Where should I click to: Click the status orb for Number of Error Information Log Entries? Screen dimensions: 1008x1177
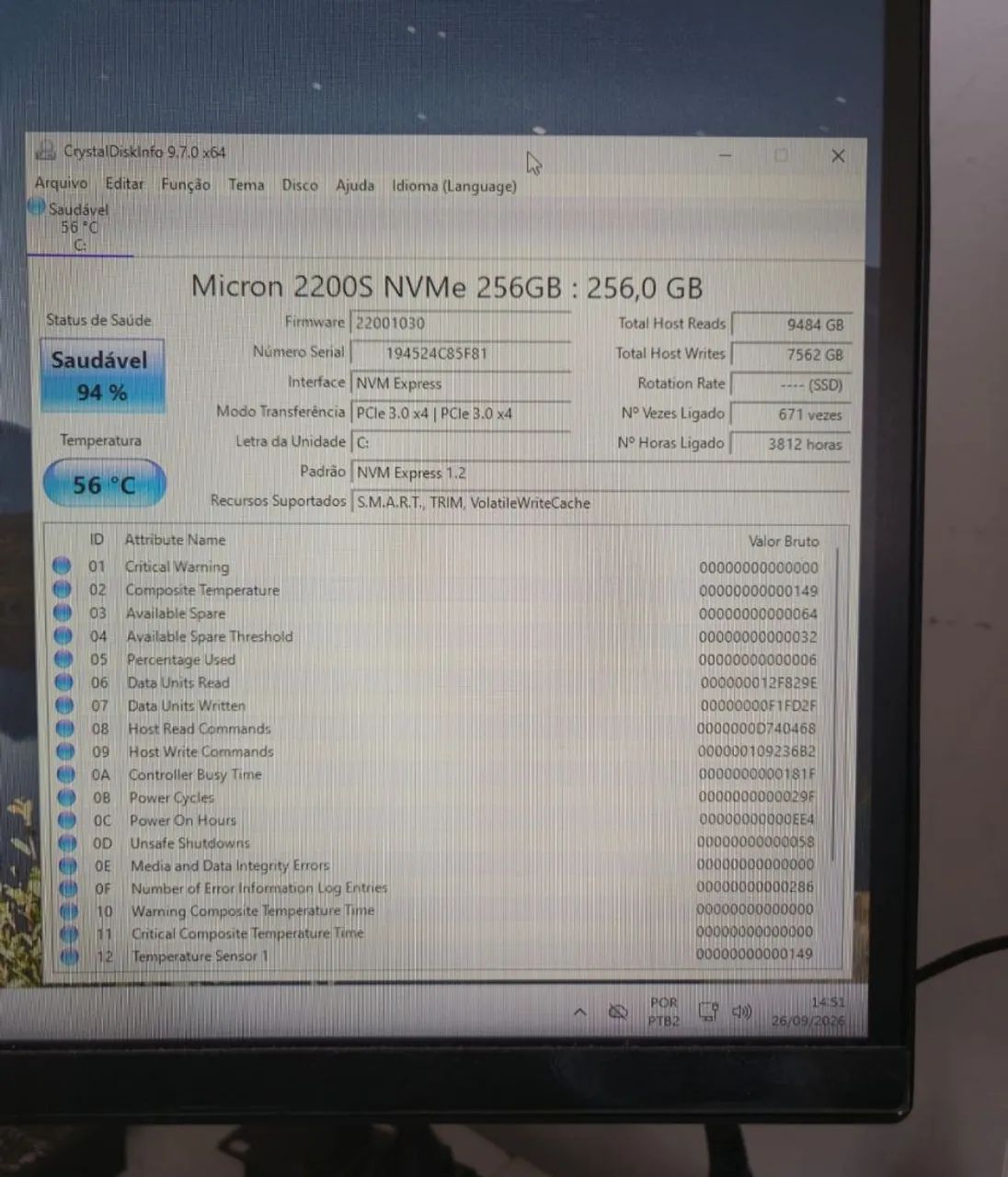68,888
